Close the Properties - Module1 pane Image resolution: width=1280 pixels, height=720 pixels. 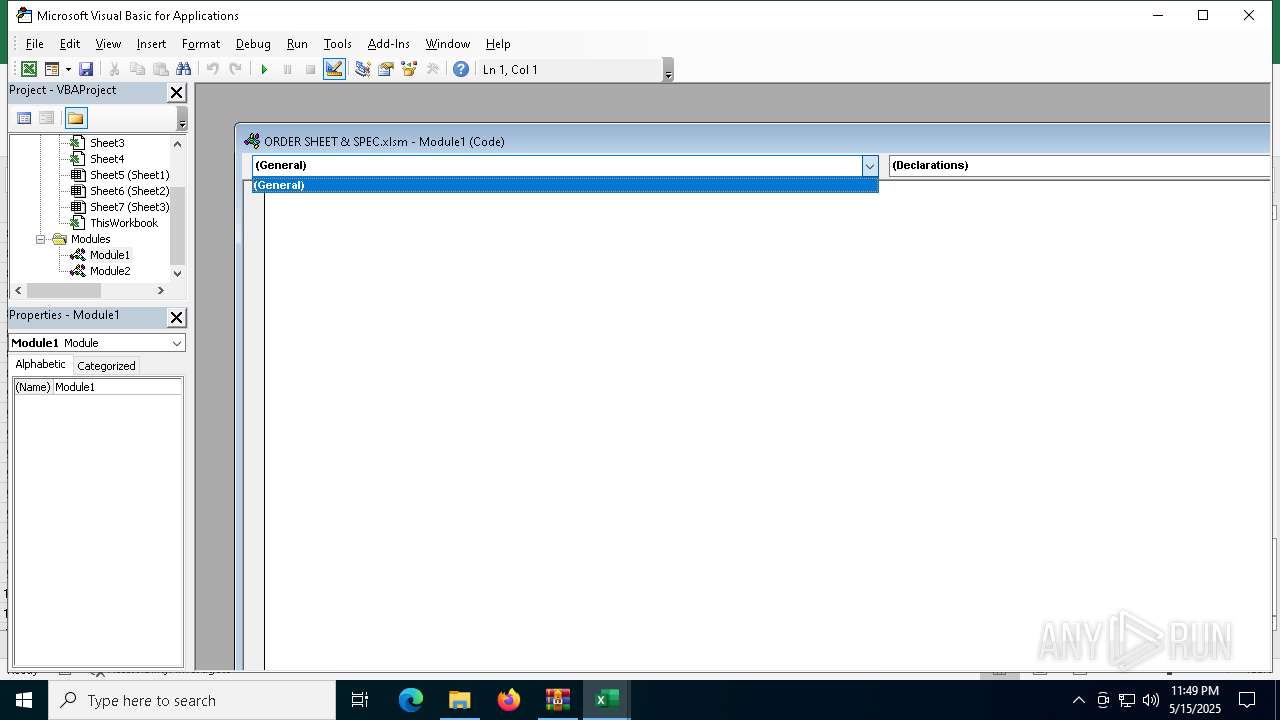pyautogui.click(x=176, y=317)
